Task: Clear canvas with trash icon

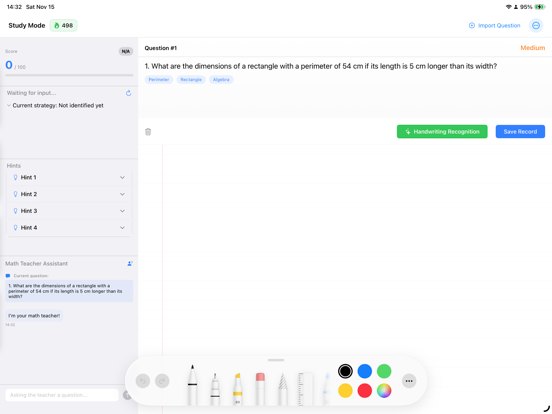Action: tap(148, 132)
